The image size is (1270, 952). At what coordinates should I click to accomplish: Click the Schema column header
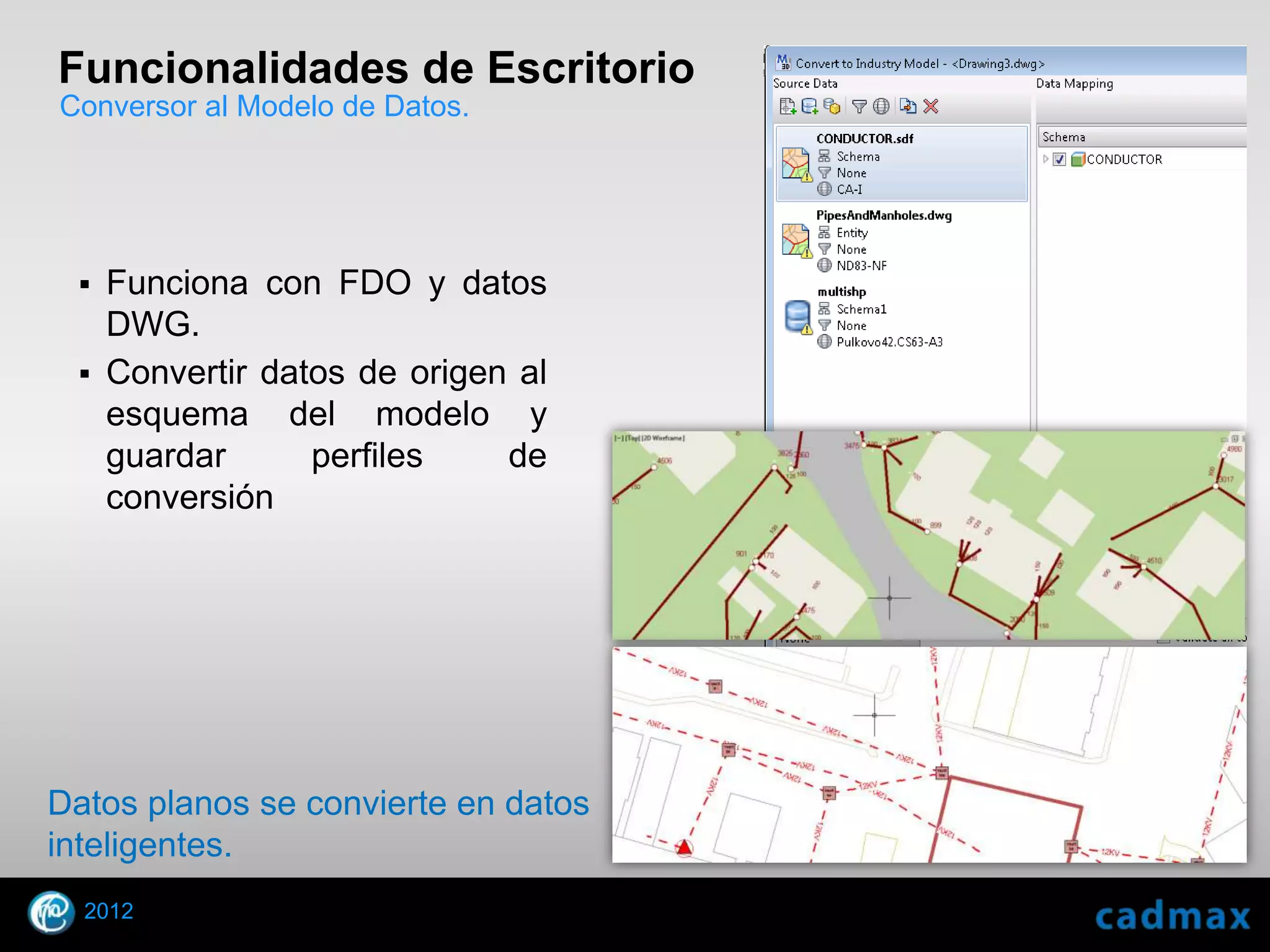[1142, 137]
